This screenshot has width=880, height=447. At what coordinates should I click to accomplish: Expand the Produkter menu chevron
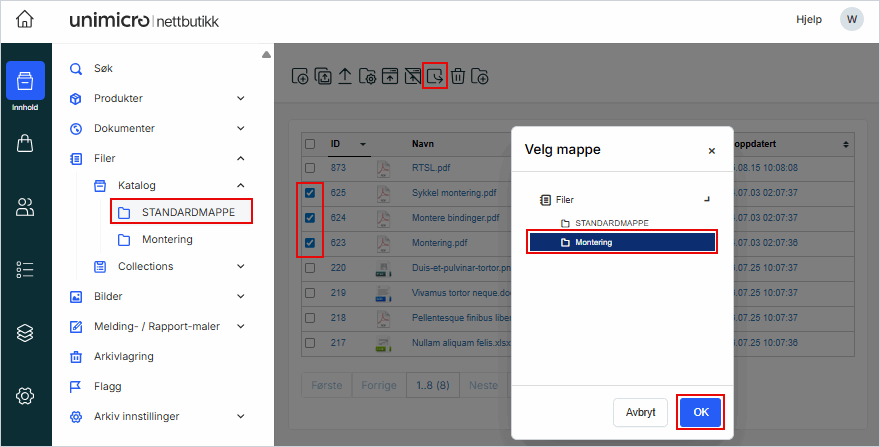pos(240,98)
